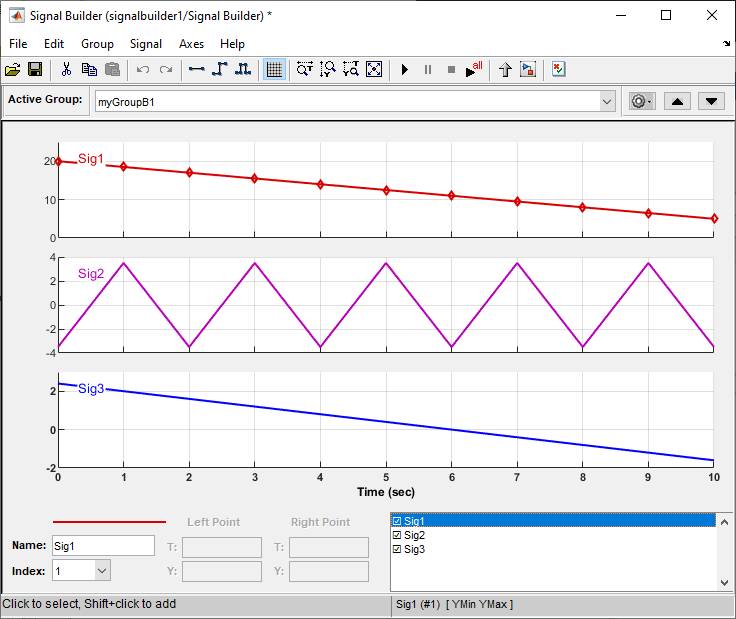
Task: Save with the floppy disk icon
Action: coord(35,70)
